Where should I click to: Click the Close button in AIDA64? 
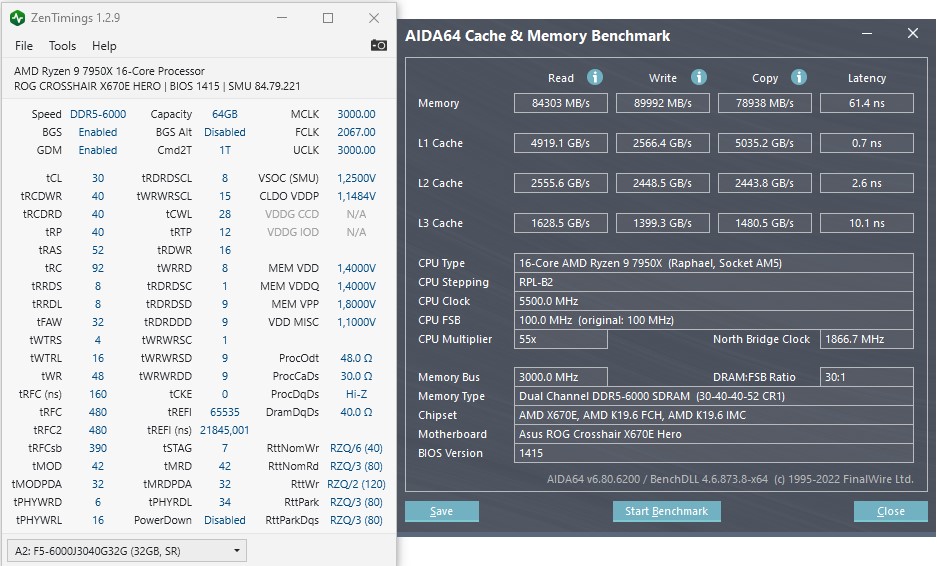[890, 511]
